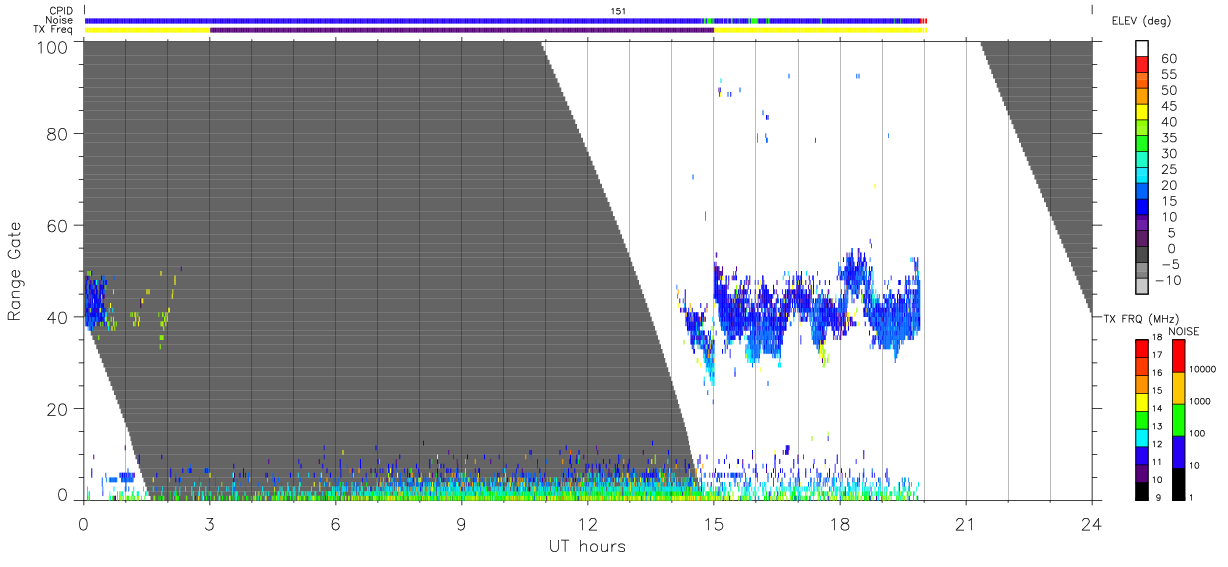Click the yellow 40–45 segment of ELEV colorbar

(x=1142, y=113)
